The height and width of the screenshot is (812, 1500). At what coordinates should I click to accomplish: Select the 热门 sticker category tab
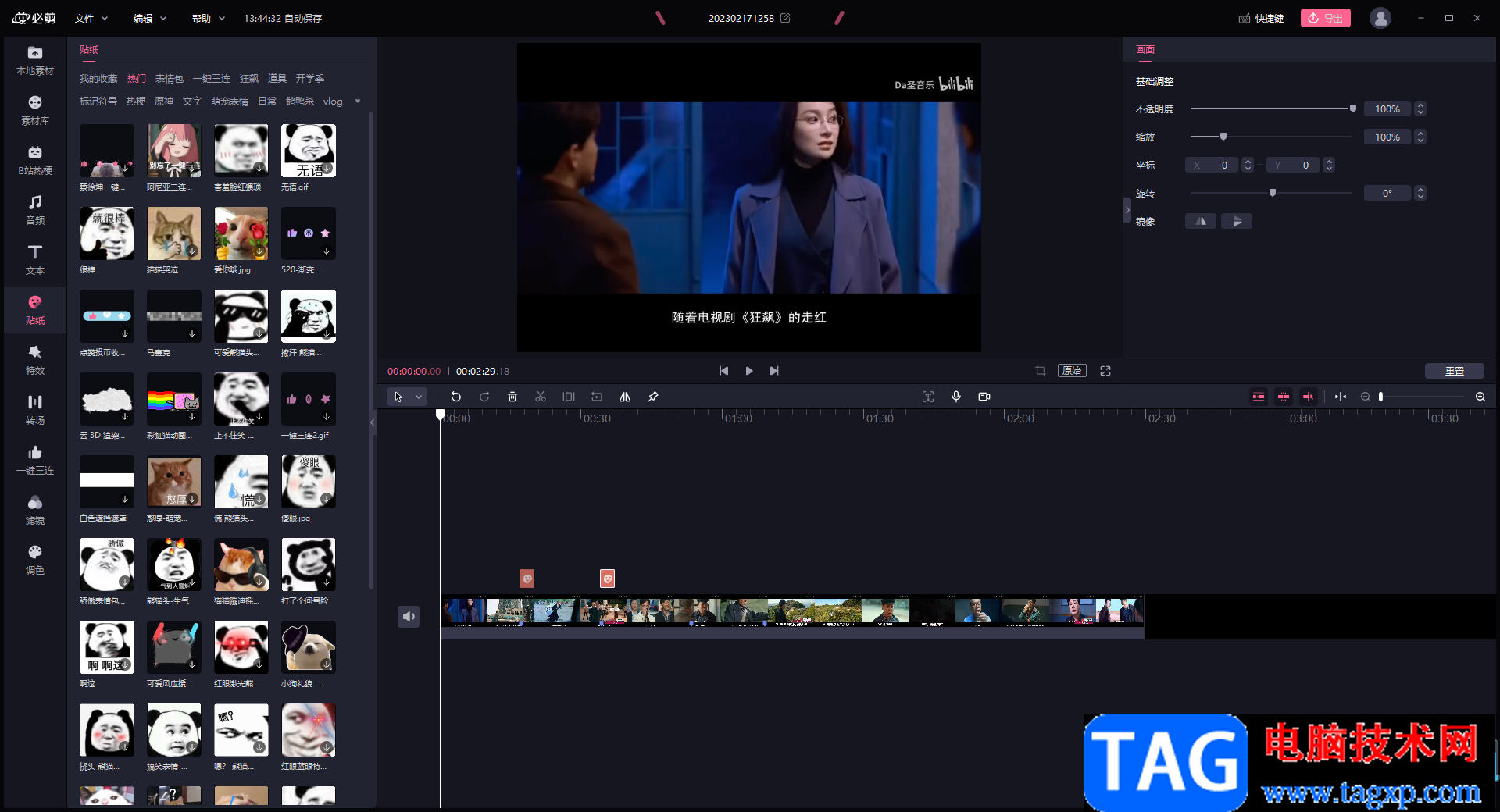coord(137,79)
